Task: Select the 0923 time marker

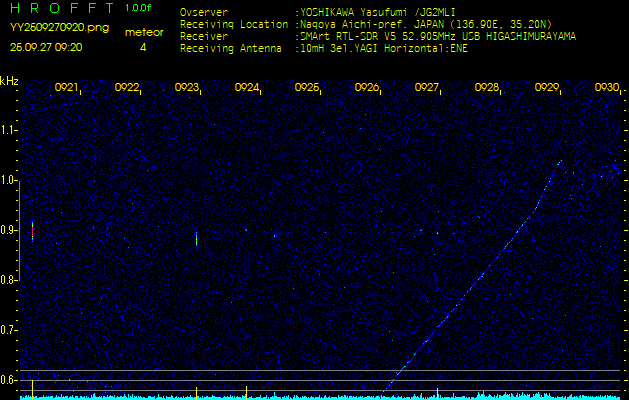Action: click(x=187, y=88)
